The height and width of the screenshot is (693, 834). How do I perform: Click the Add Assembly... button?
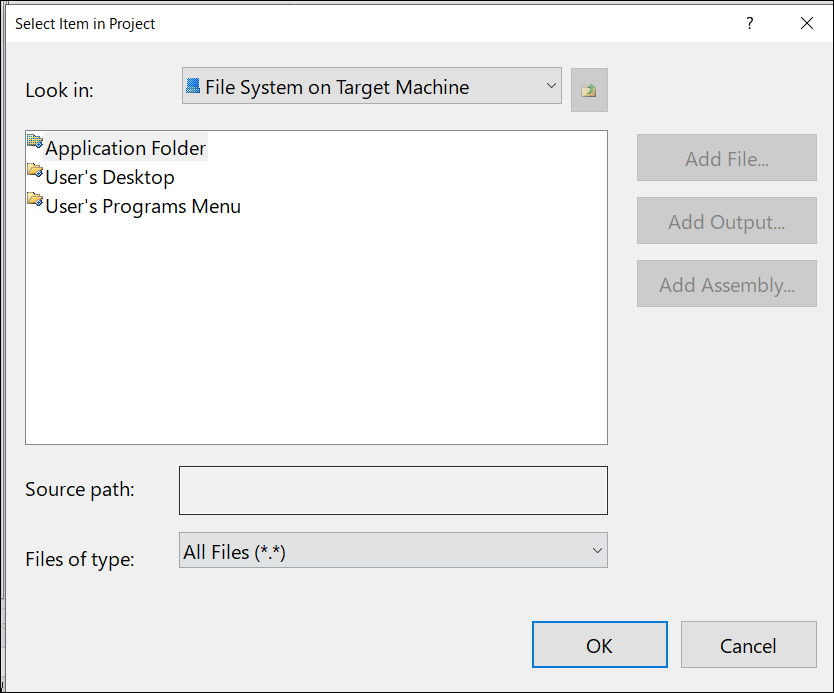point(727,283)
